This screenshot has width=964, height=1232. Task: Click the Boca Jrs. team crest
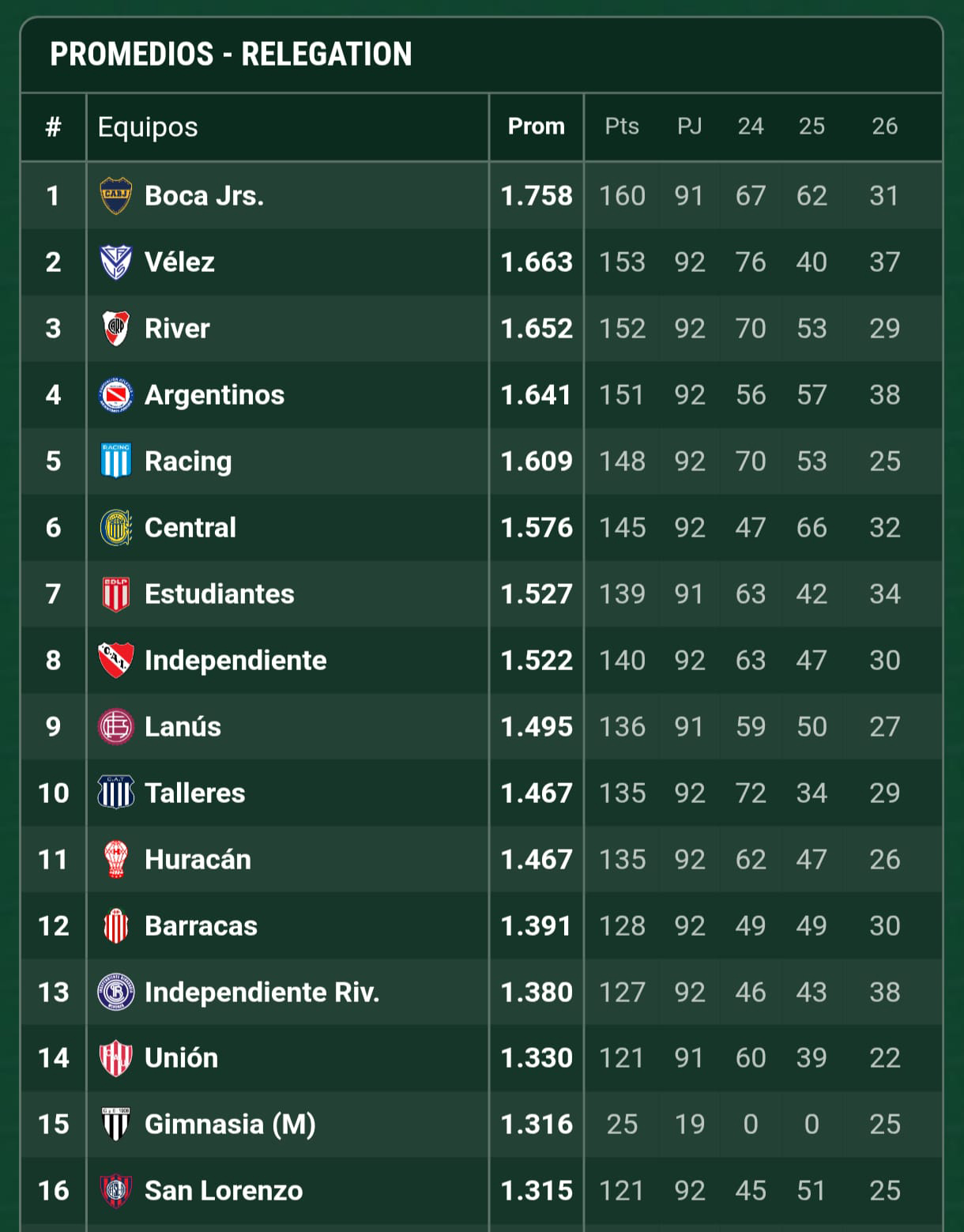pos(116,196)
